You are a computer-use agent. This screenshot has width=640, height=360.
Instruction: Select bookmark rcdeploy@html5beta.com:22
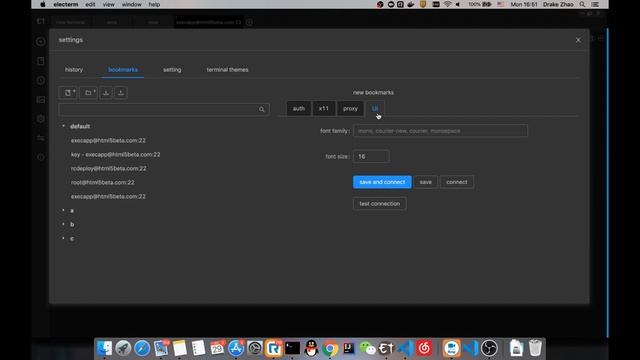tap(109, 169)
